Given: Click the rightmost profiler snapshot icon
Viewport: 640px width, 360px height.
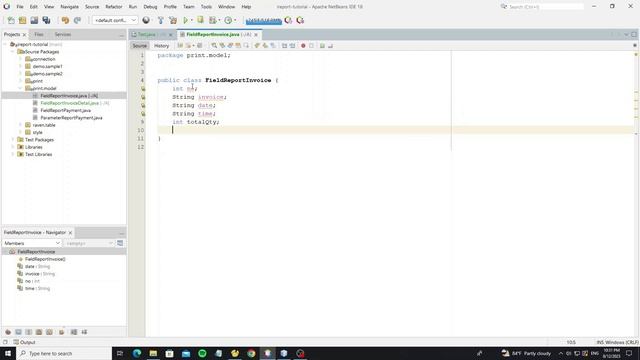Looking at the screenshot, I should click(x=300, y=20).
